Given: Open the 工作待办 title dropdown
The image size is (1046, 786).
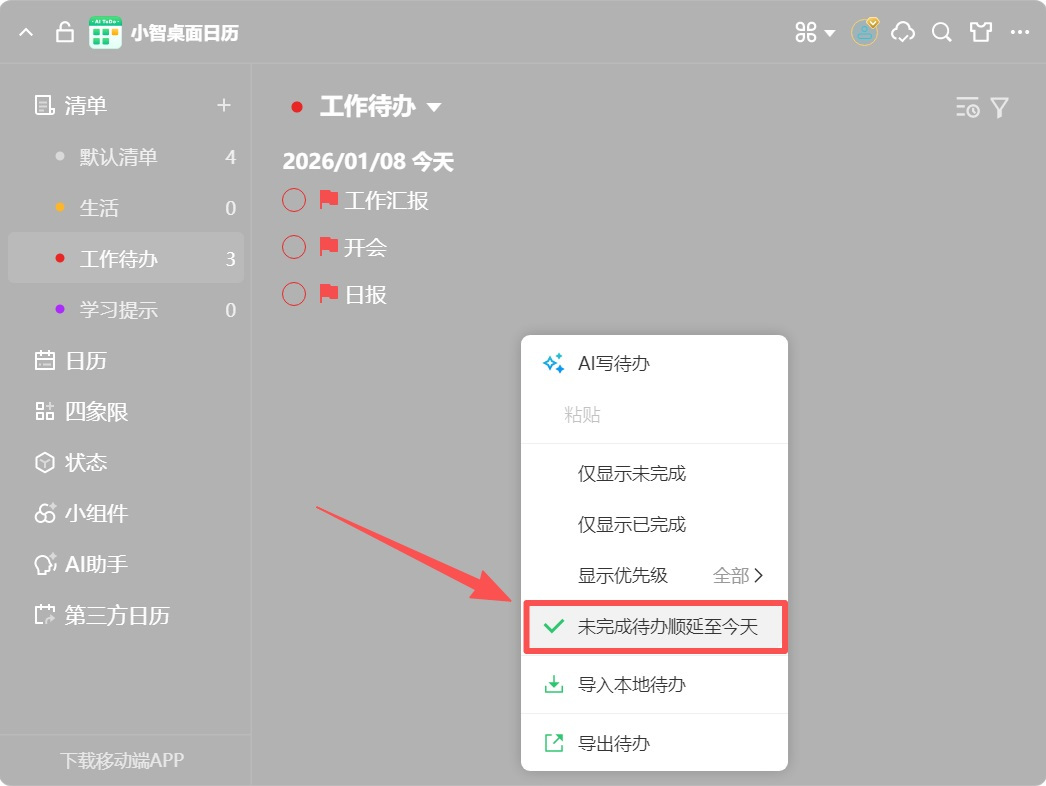Looking at the screenshot, I should (x=435, y=106).
